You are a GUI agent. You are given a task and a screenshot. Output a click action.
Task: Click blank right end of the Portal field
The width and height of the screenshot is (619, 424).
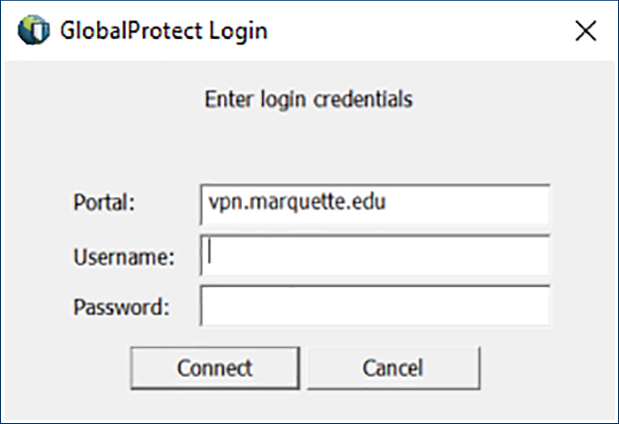(520, 204)
